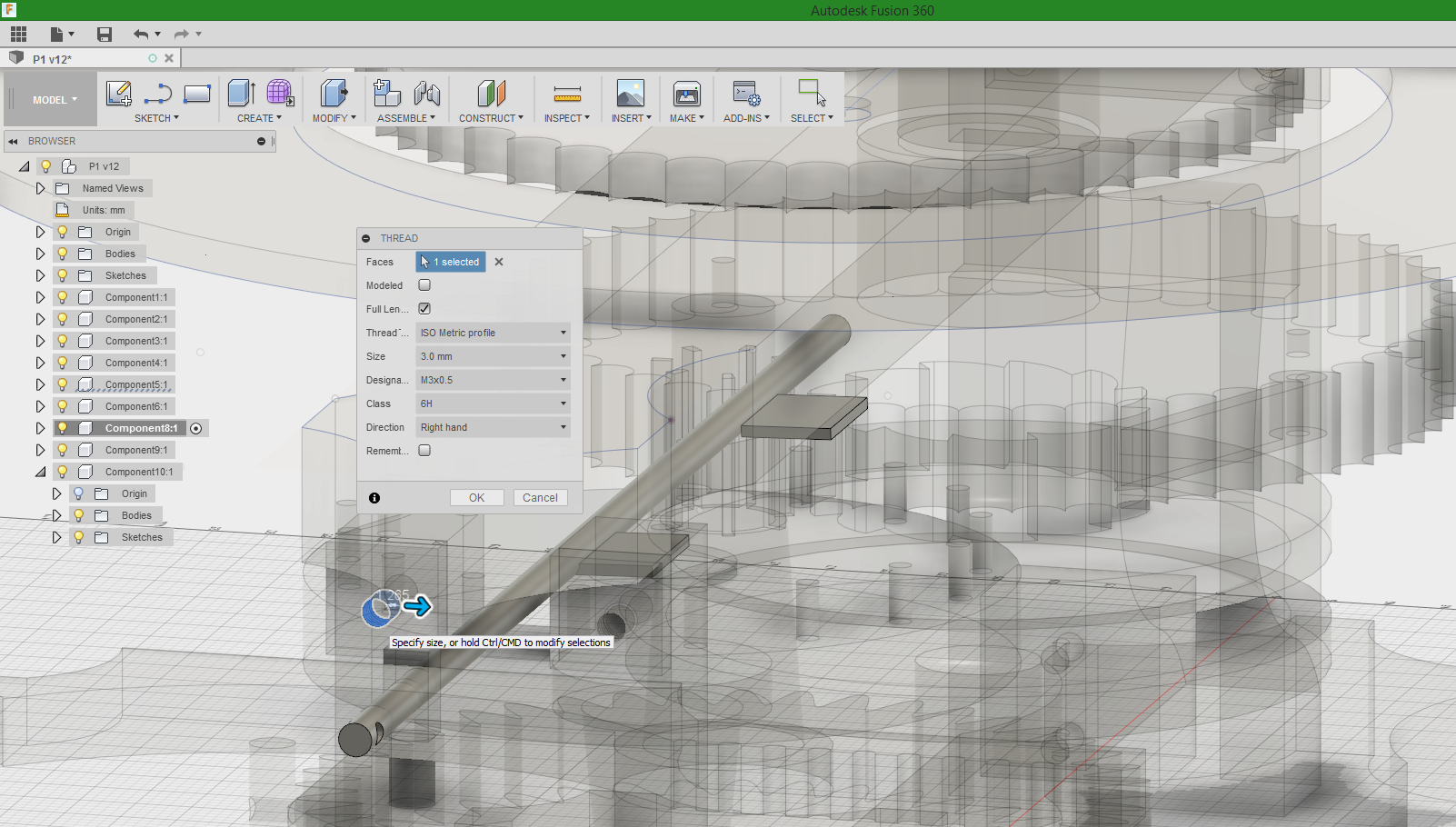This screenshot has height=827, width=1456.
Task: Click the Thread dialog info icon
Action: [x=374, y=498]
